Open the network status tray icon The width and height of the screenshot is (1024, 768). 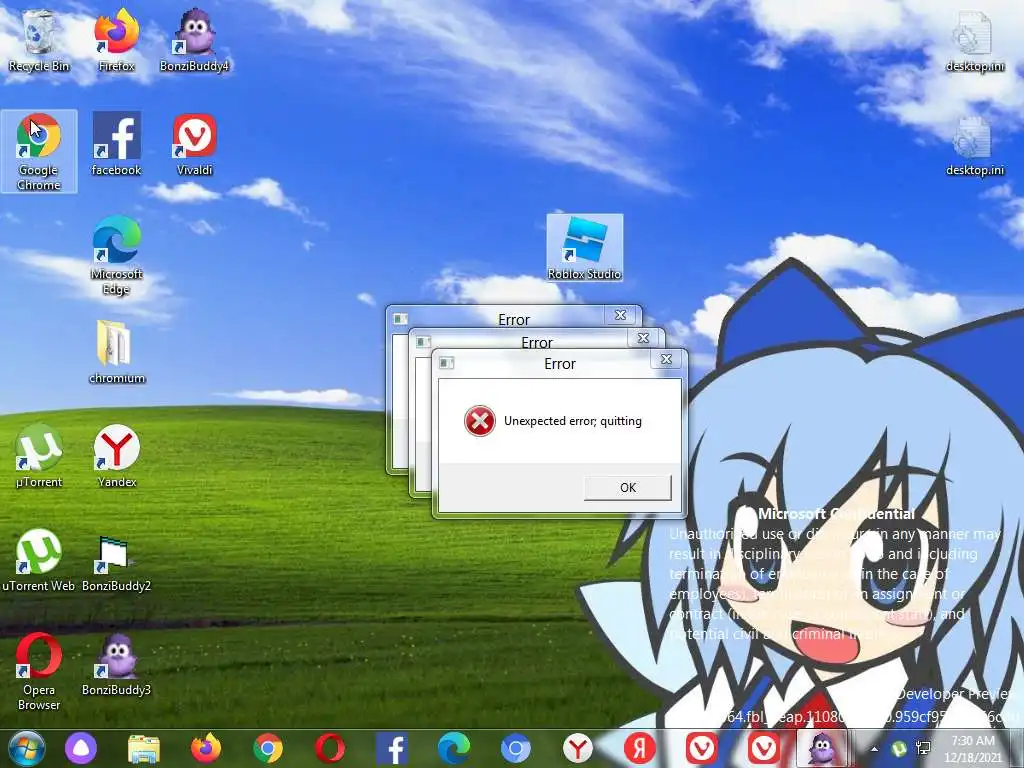(923, 748)
